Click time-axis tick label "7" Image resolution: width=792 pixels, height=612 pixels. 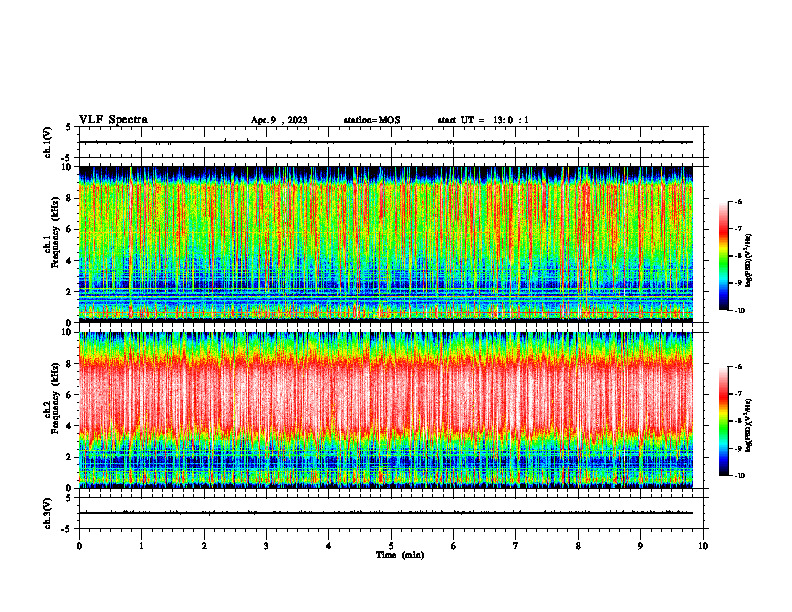(516, 546)
